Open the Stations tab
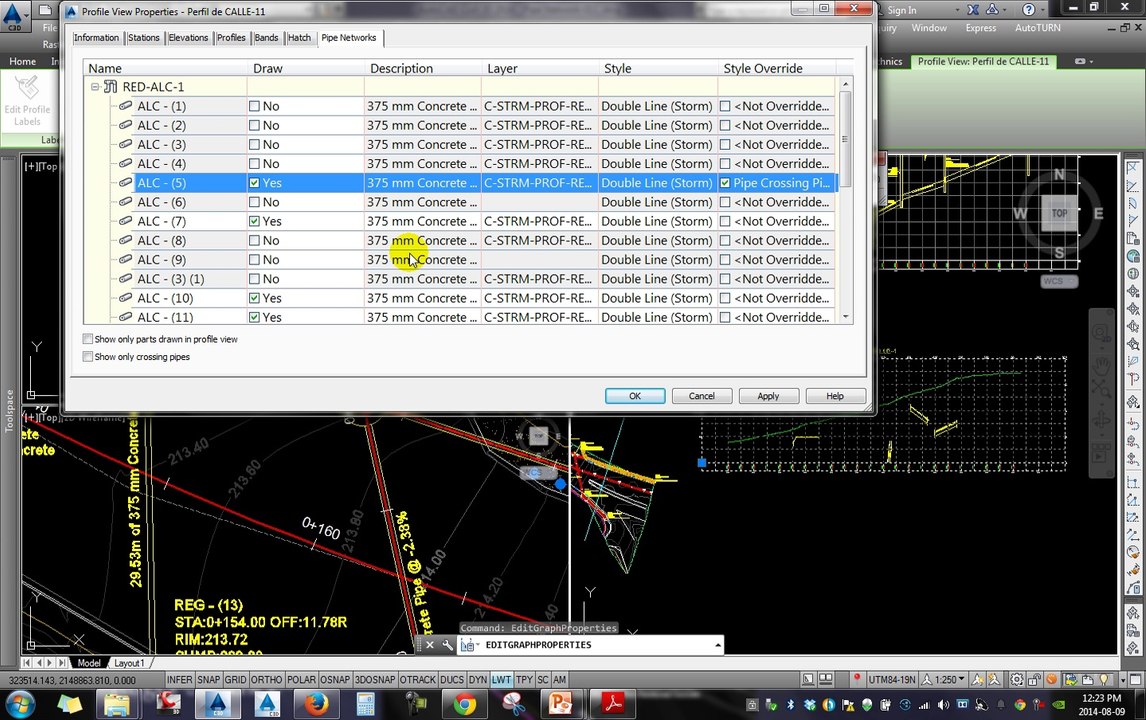This screenshot has height=720, width=1146. click(143, 38)
